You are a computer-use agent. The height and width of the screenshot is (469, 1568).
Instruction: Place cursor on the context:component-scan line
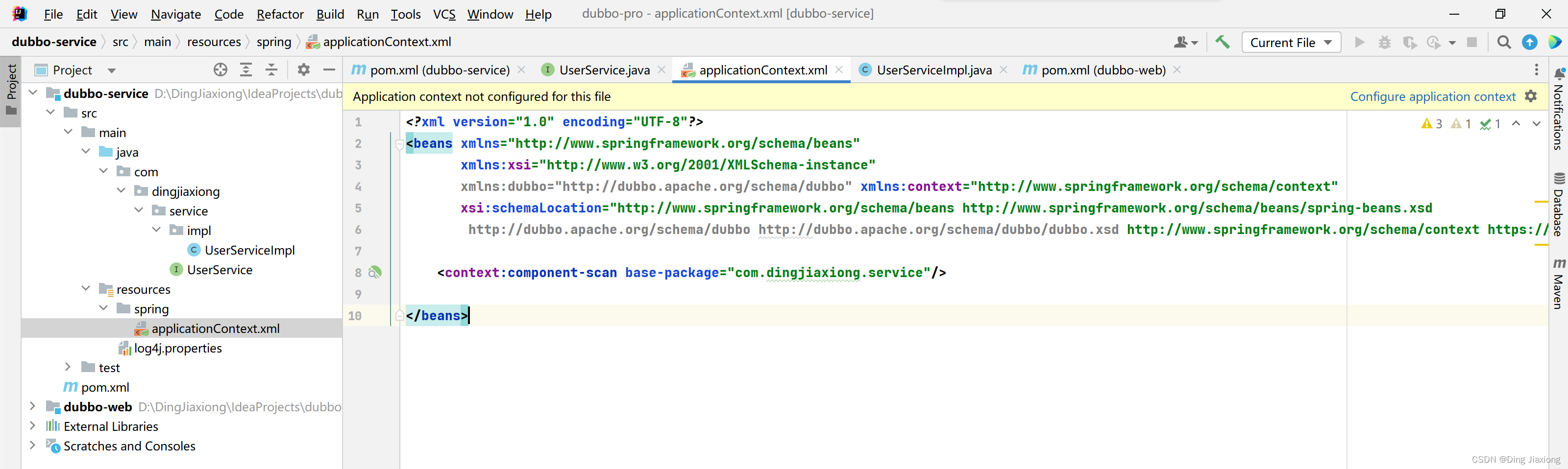[x=691, y=273]
